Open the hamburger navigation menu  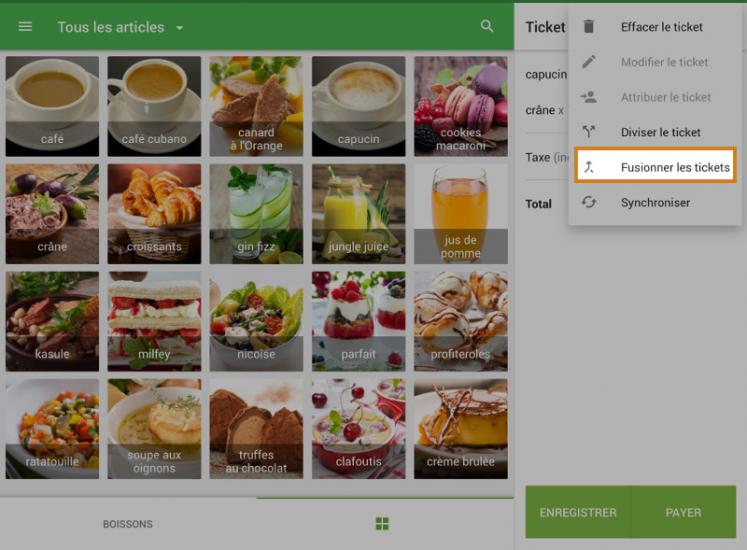coord(25,27)
